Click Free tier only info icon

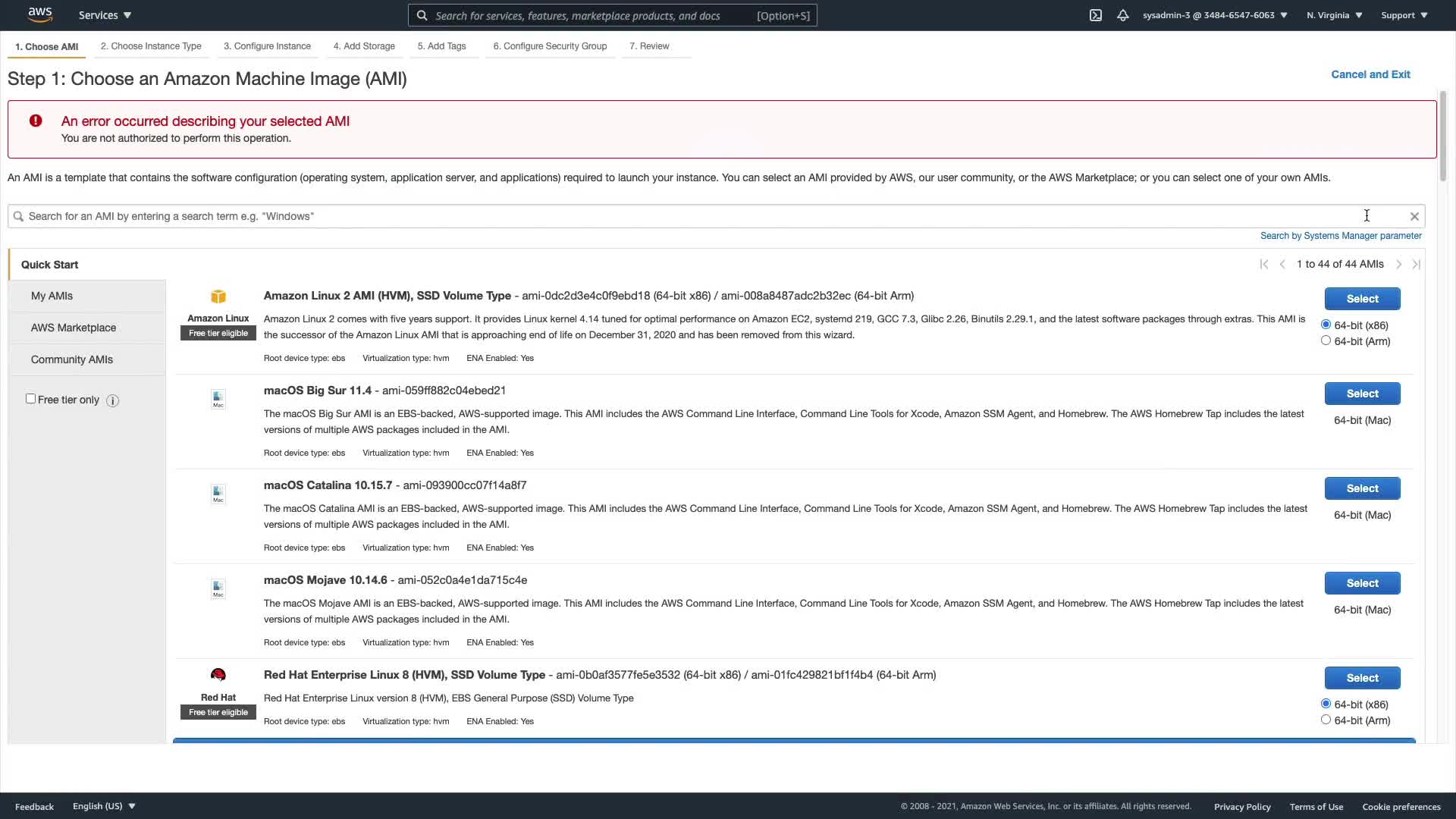point(112,400)
